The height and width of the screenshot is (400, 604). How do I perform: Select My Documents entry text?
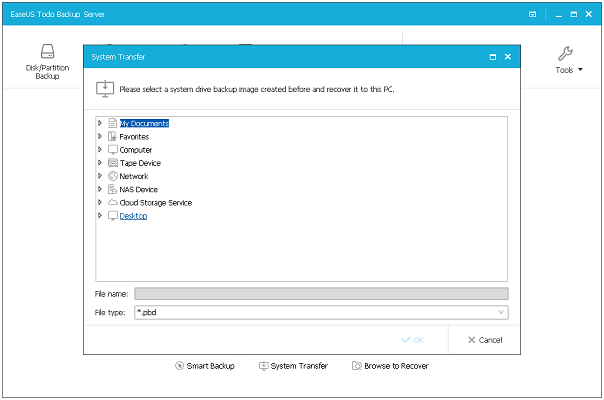point(144,123)
